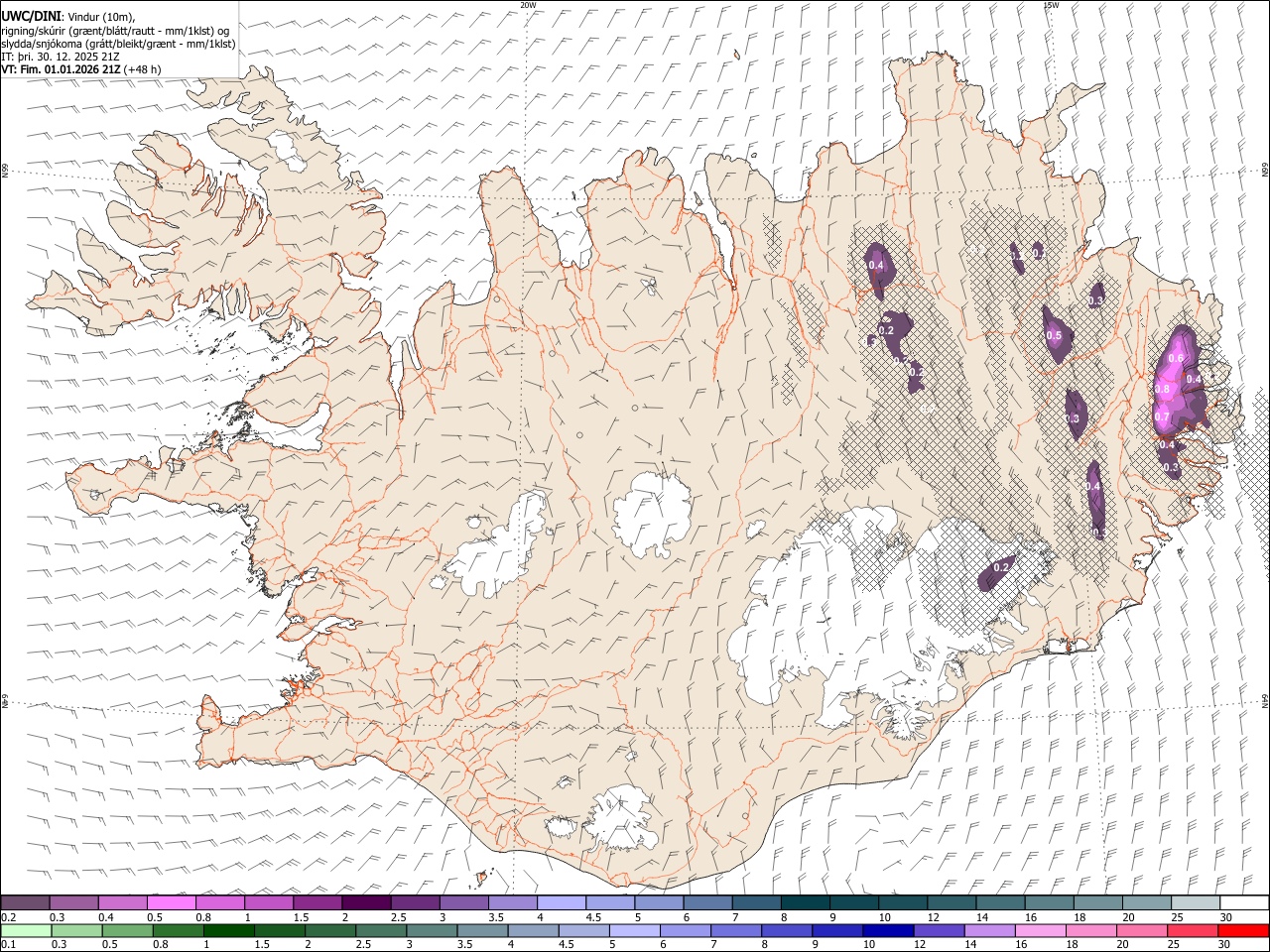1270x952 pixels.
Task: Select the bright pink swatch between 0.5 and 0.8 in upper legend
Action: click(x=171, y=902)
